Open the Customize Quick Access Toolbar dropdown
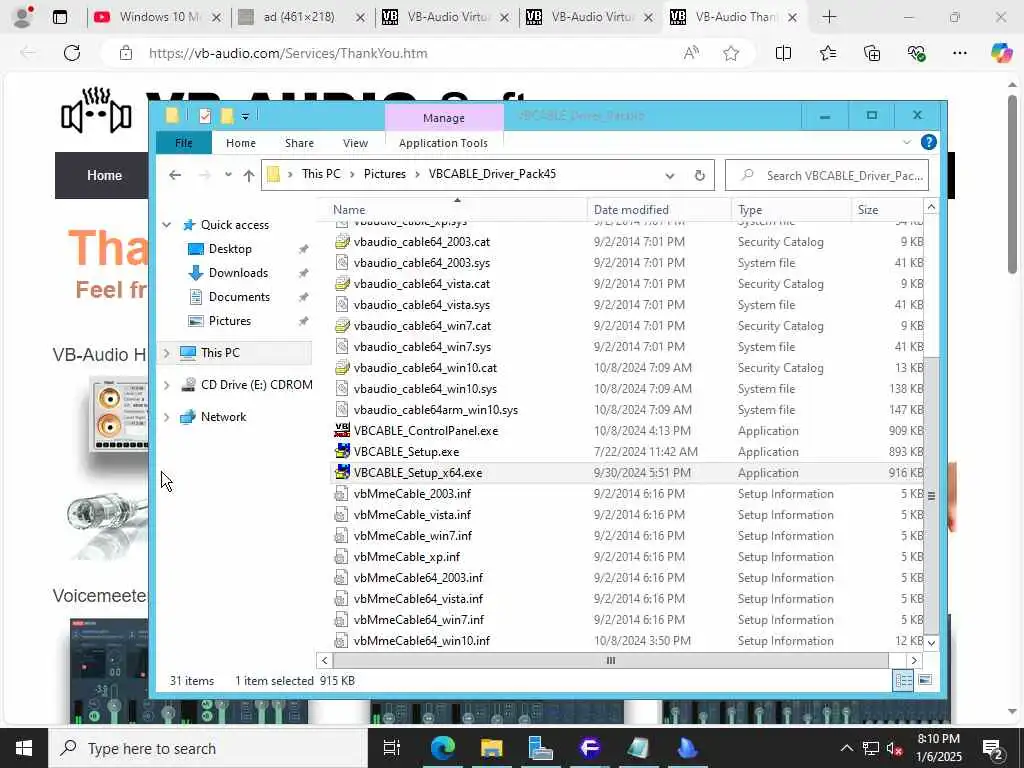This screenshot has height=768, width=1024. (245, 117)
